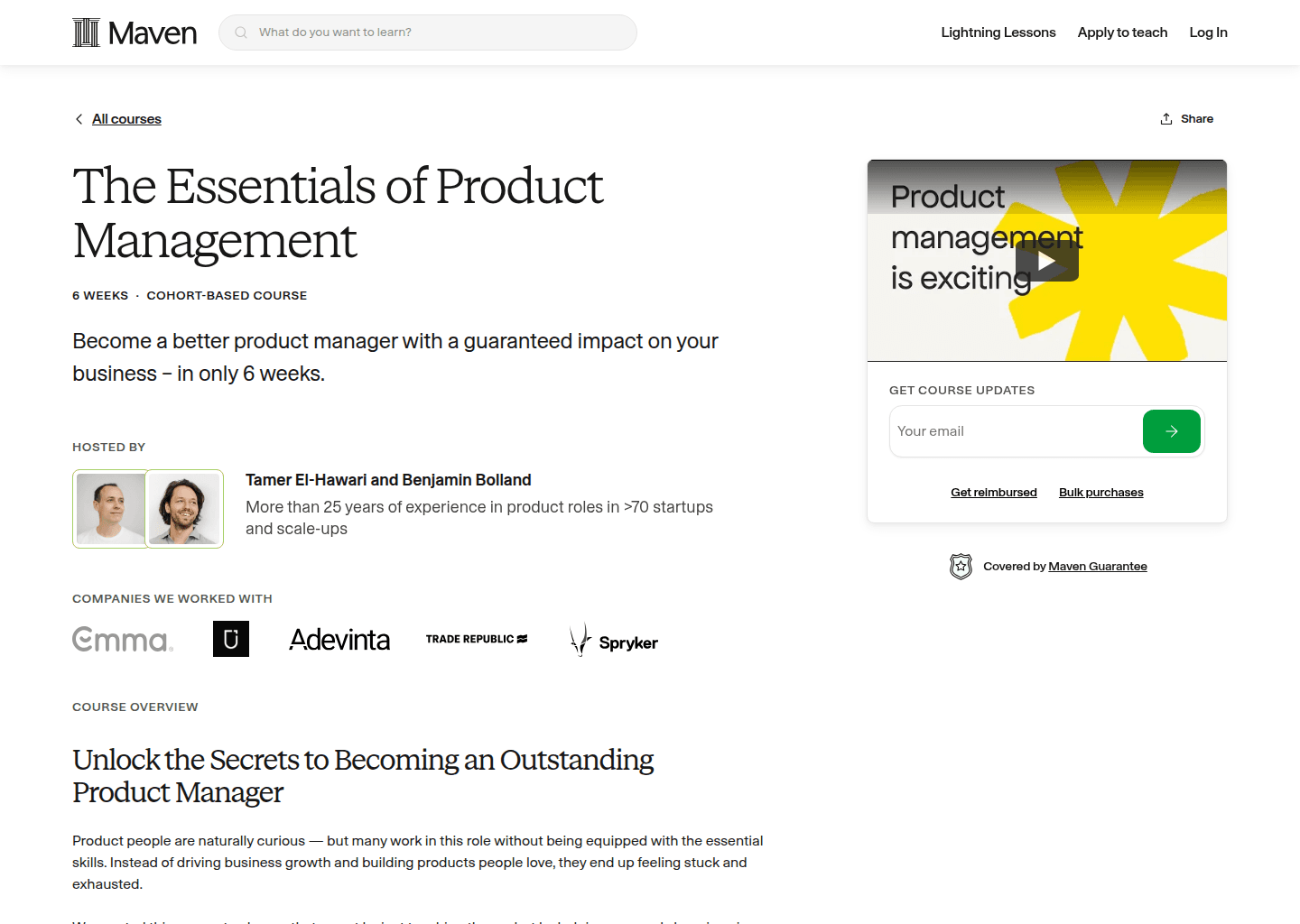Click the search magnifier icon
The height and width of the screenshot is (924, 1300).
tap(240, 32)
